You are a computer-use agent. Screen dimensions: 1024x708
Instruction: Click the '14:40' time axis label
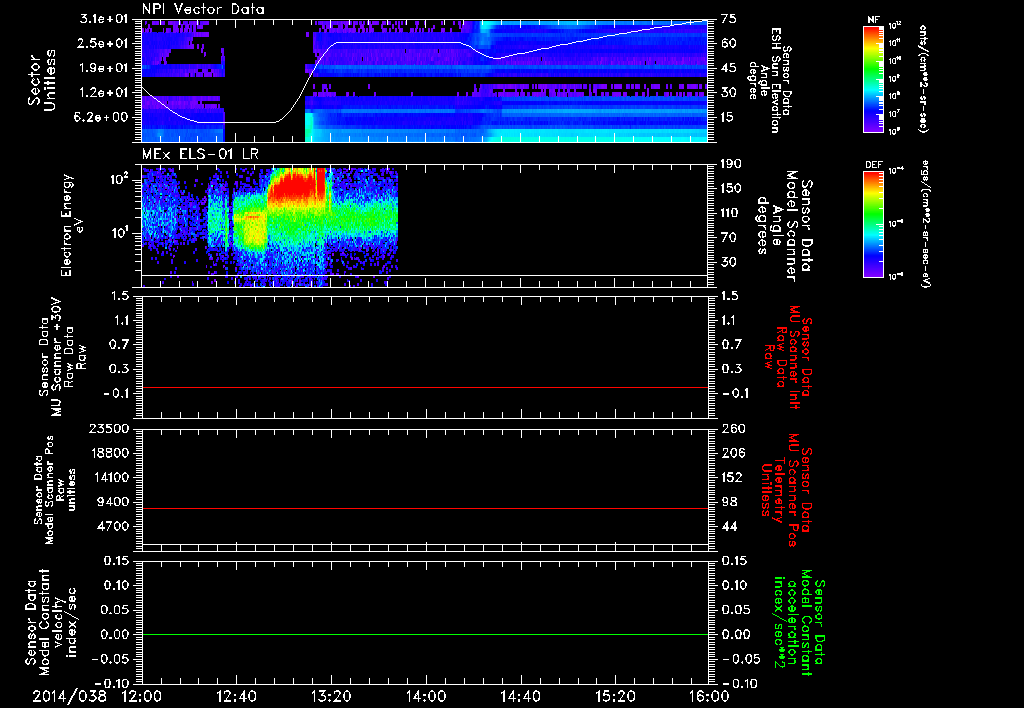click(521, 696)
